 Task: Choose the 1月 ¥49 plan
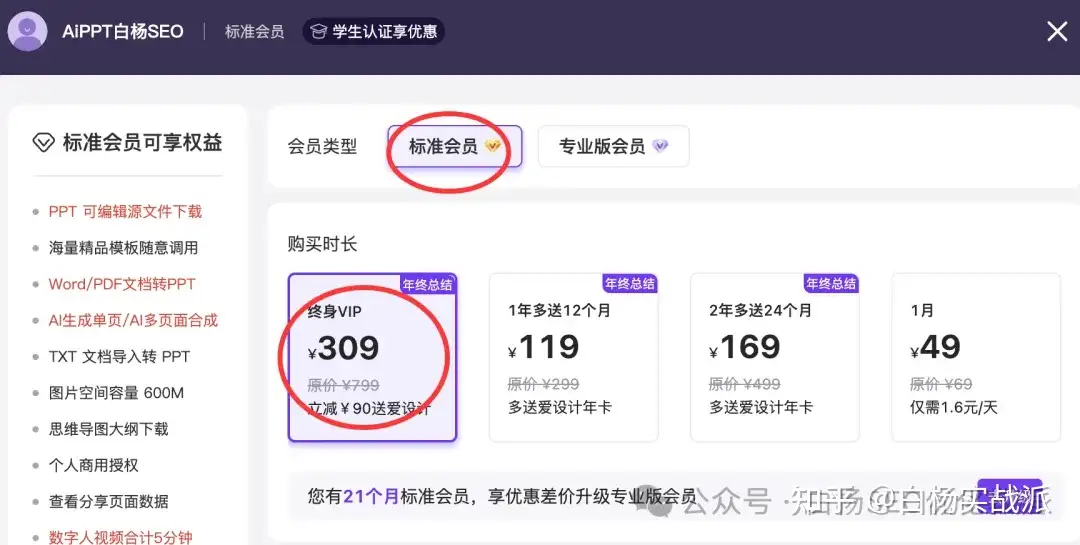[976, 358]
